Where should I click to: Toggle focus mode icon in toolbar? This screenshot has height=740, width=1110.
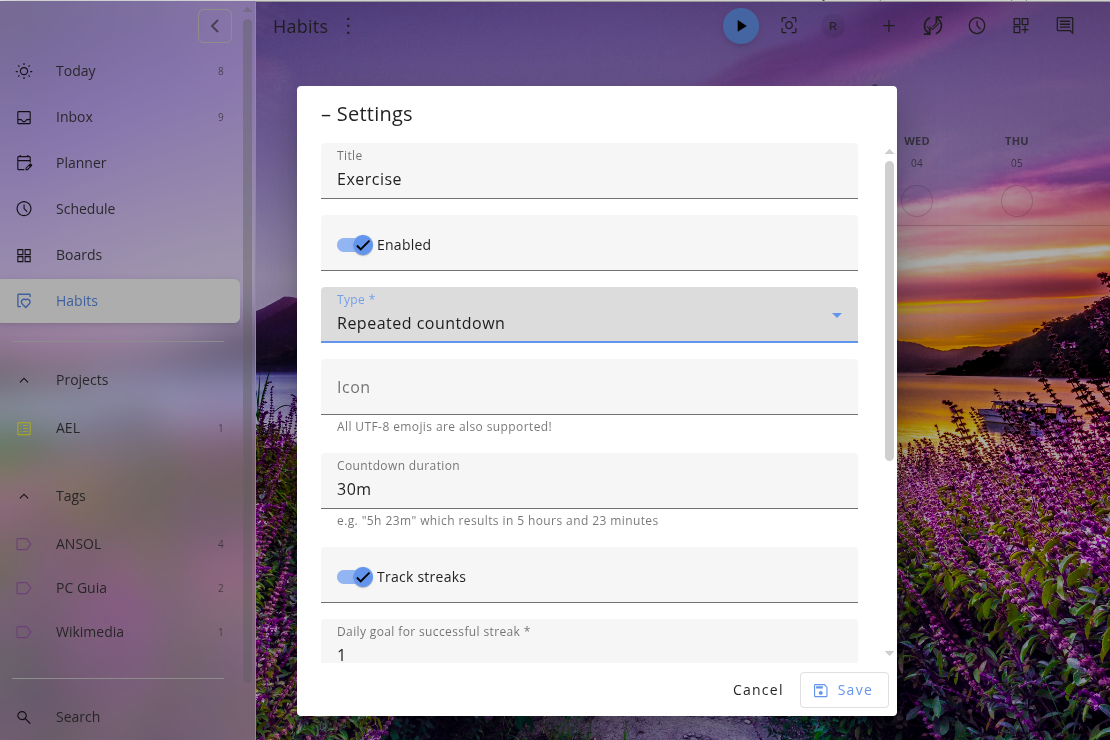[x=789, y=26]
